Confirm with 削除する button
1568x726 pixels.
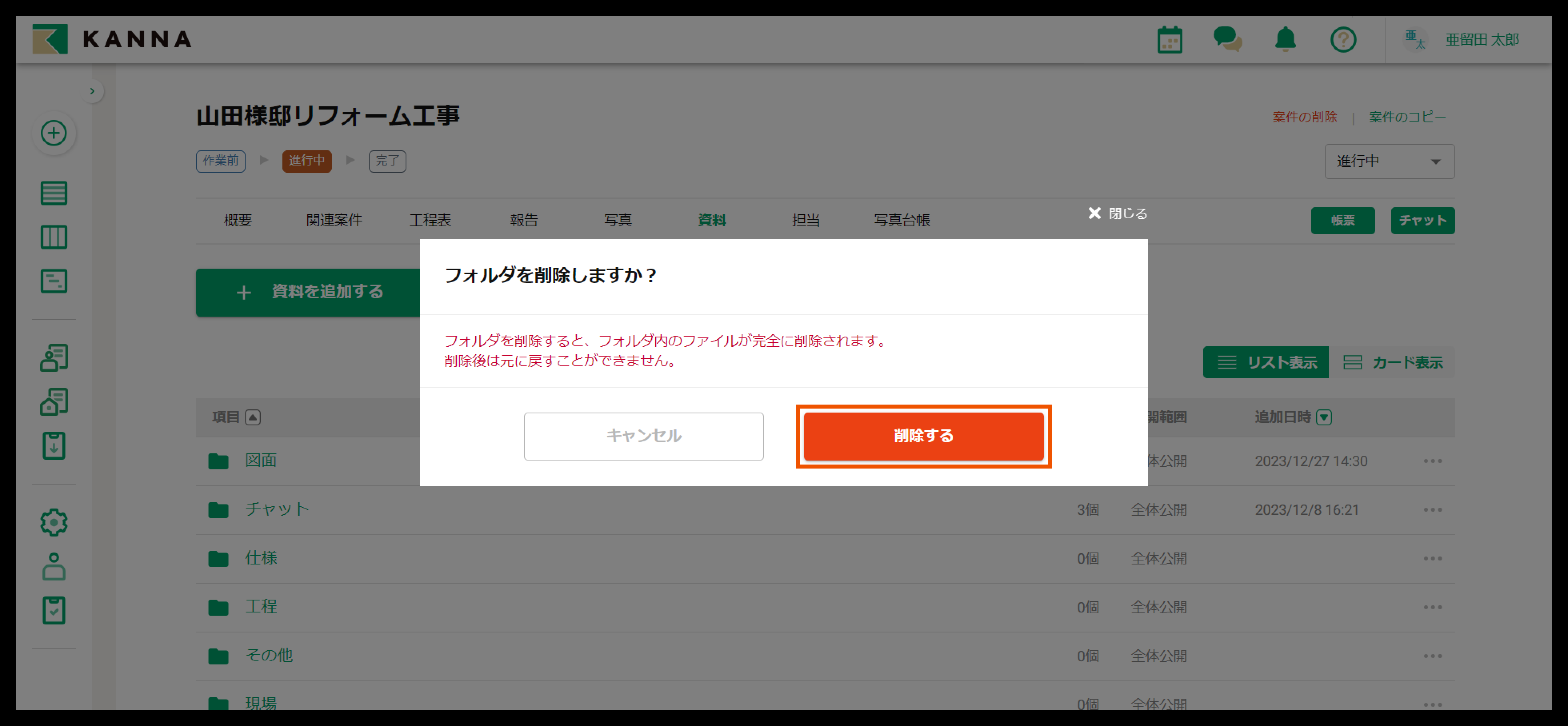pyautogui.click(x=923, y=436)
